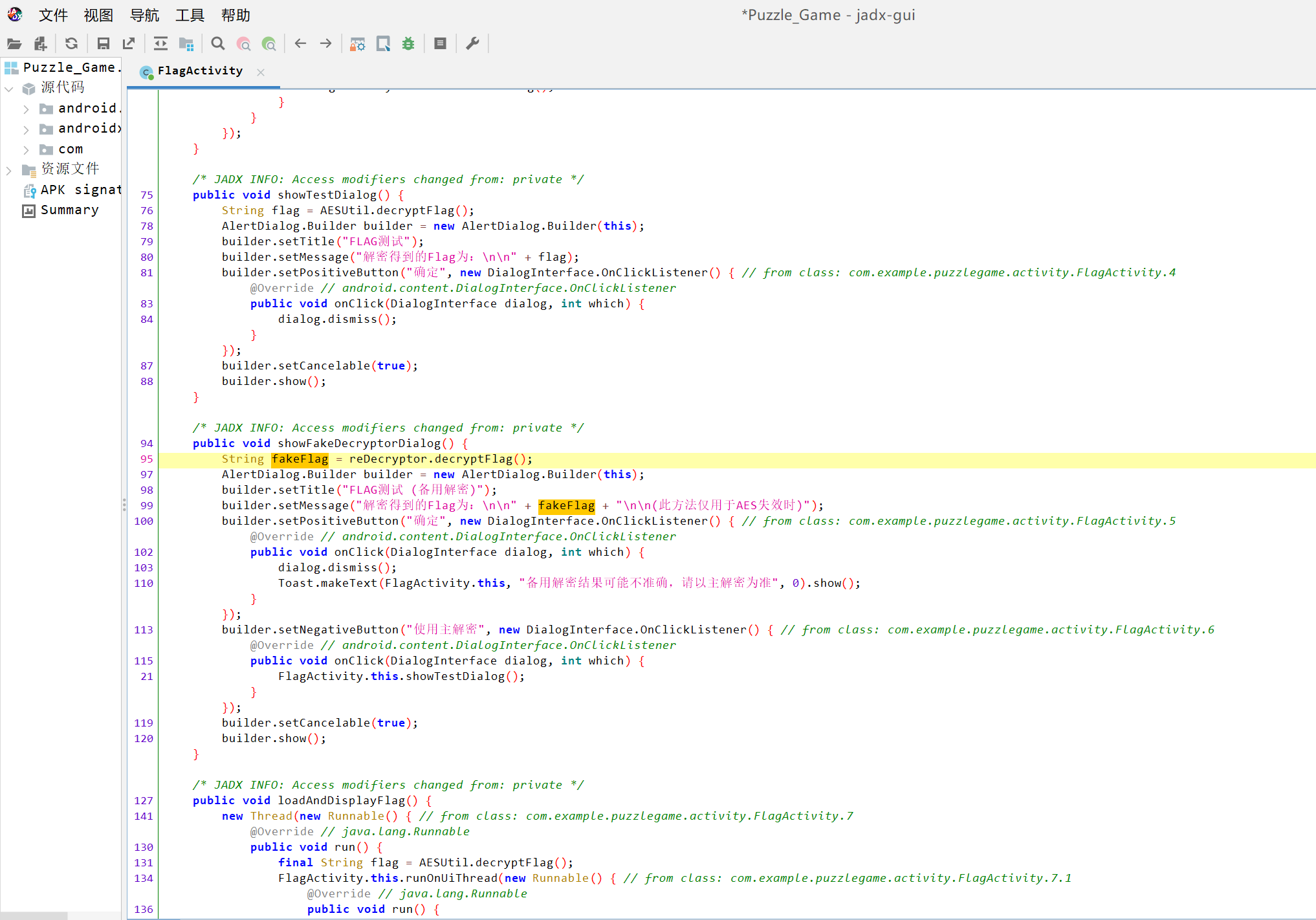Reload files with the refresh icon
Screen dimensions: 1316x920
click(71, 44)
